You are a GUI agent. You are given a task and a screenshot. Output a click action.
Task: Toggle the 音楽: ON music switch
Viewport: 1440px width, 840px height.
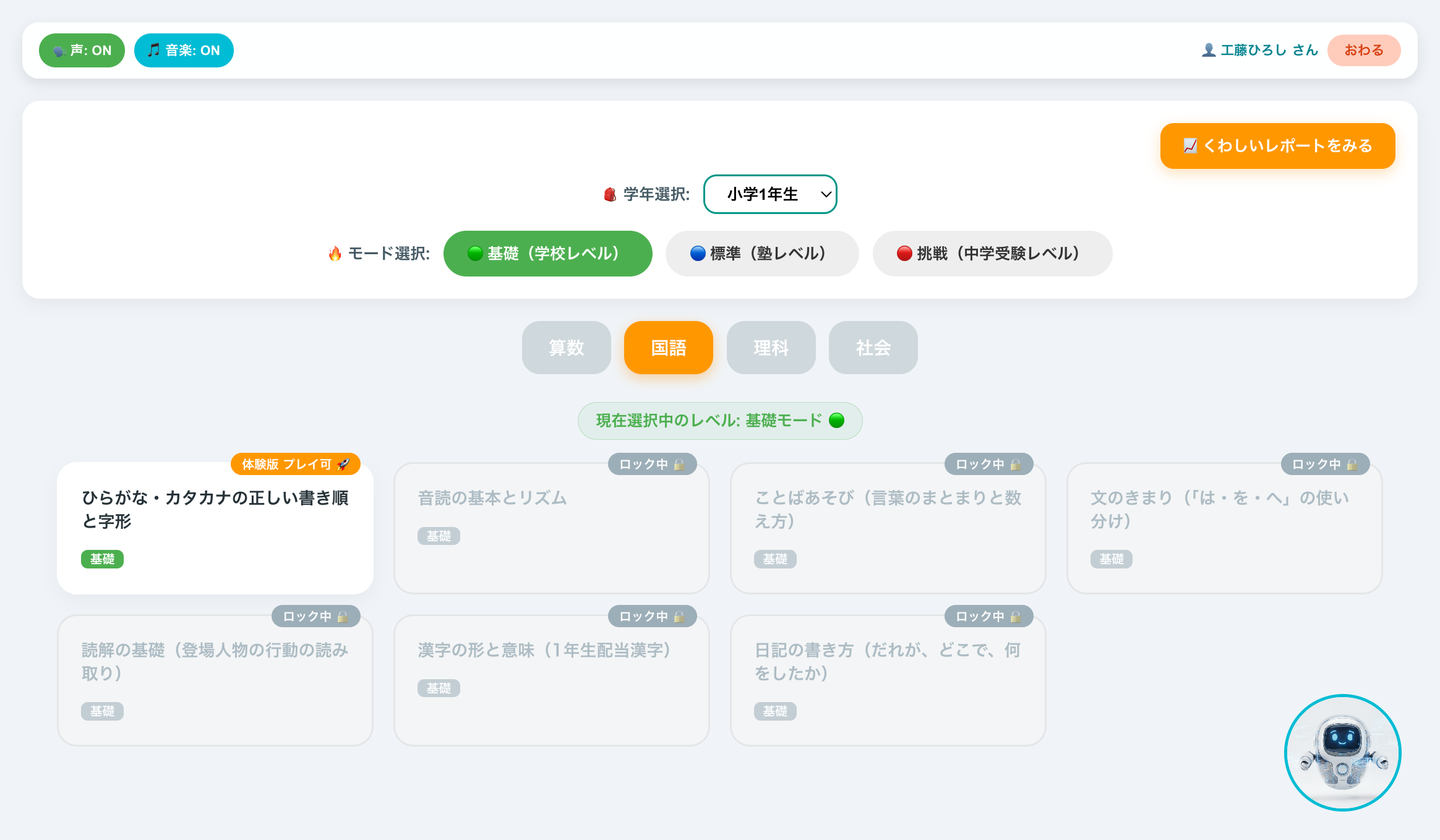click(x=184, y=50)
